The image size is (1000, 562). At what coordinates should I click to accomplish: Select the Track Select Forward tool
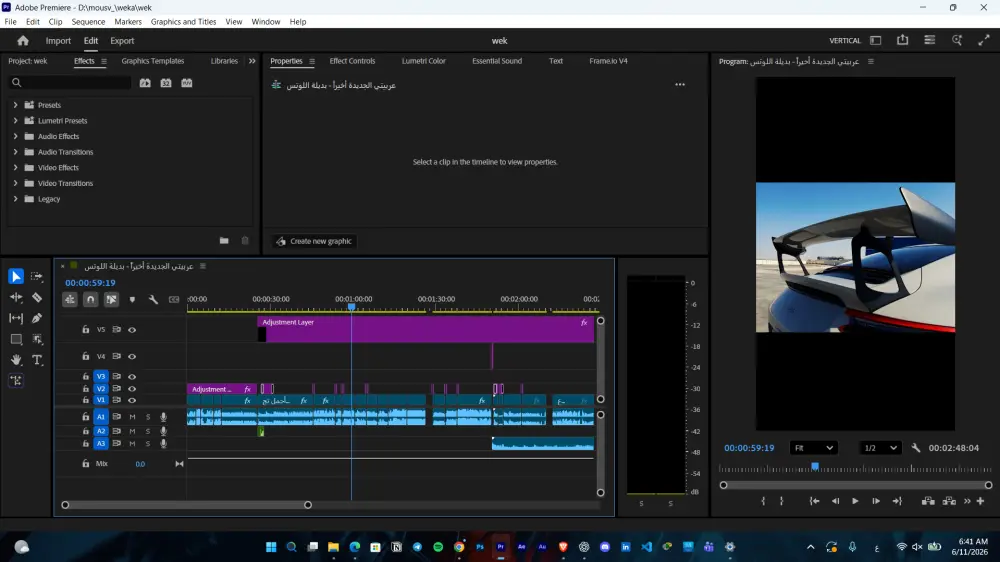tap(37, 276)
